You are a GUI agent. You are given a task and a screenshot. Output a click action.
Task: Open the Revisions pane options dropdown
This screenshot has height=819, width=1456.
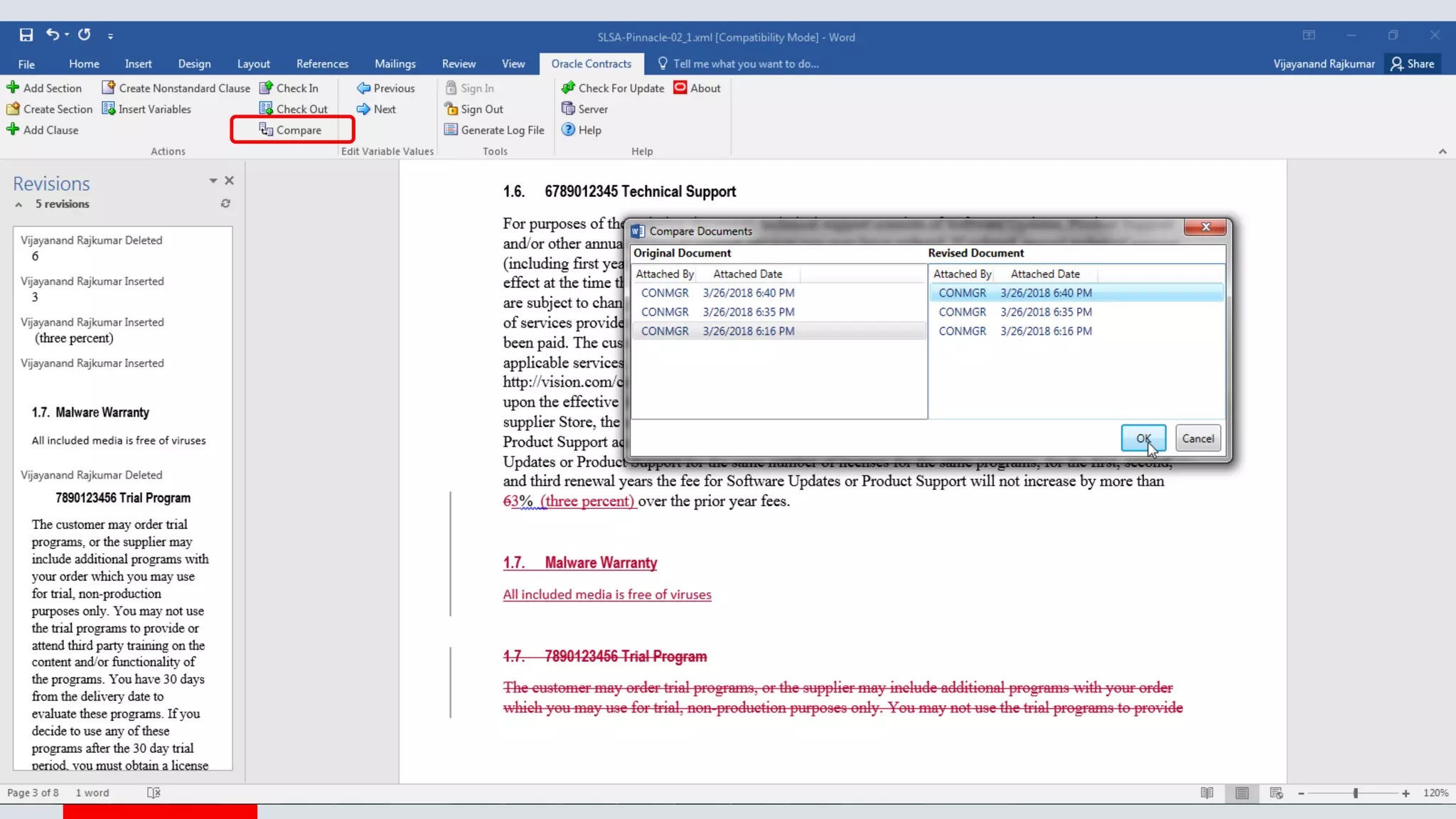tap(213, 181)
